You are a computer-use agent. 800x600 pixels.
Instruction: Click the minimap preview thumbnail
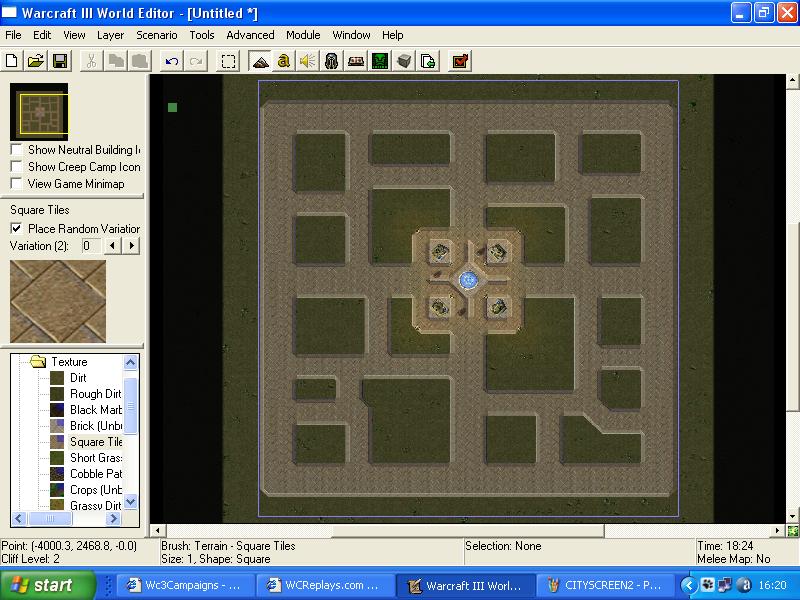click(x=39, y=112)
